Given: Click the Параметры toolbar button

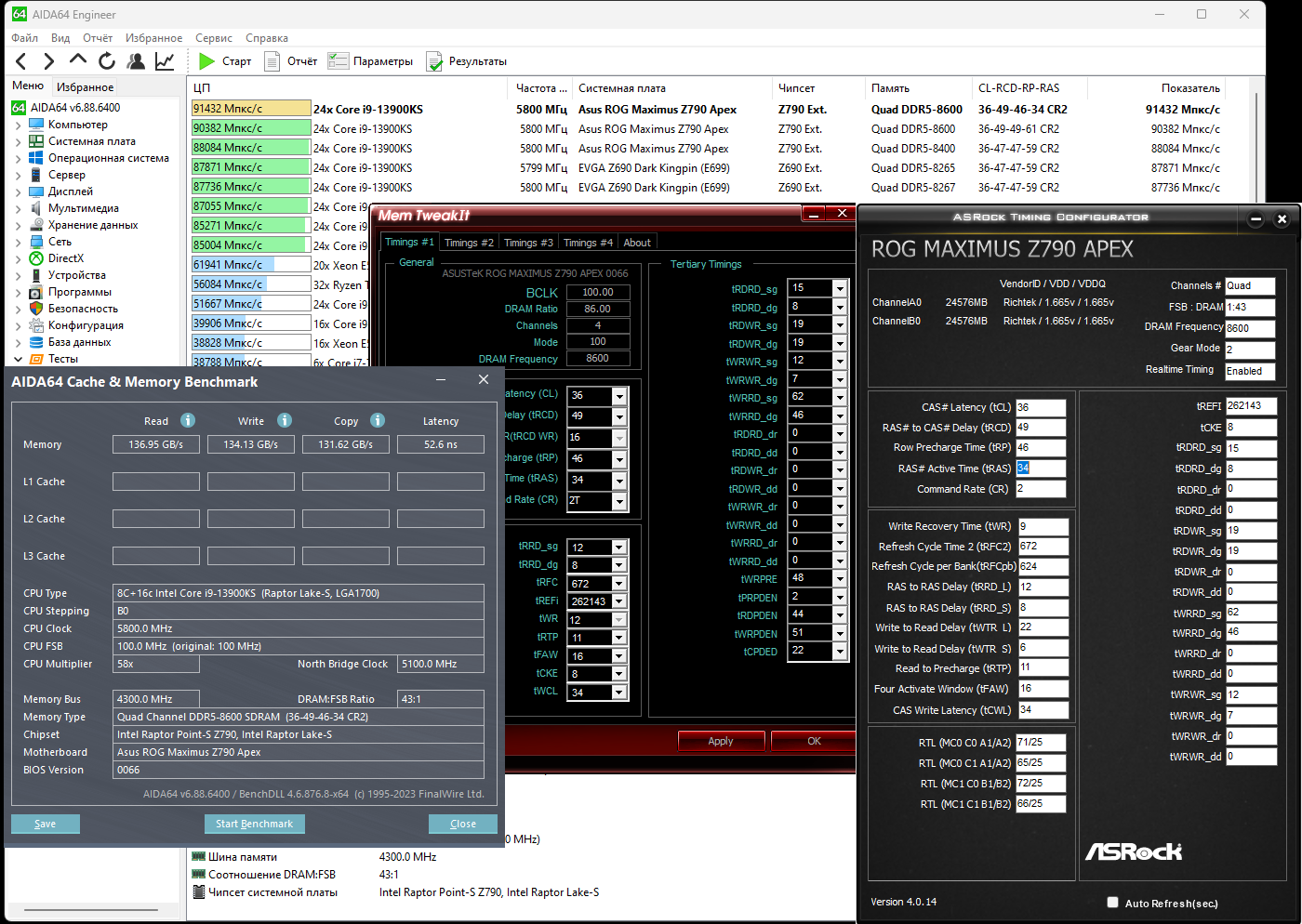Looking at the screenshot, I should tap(370, 61).
